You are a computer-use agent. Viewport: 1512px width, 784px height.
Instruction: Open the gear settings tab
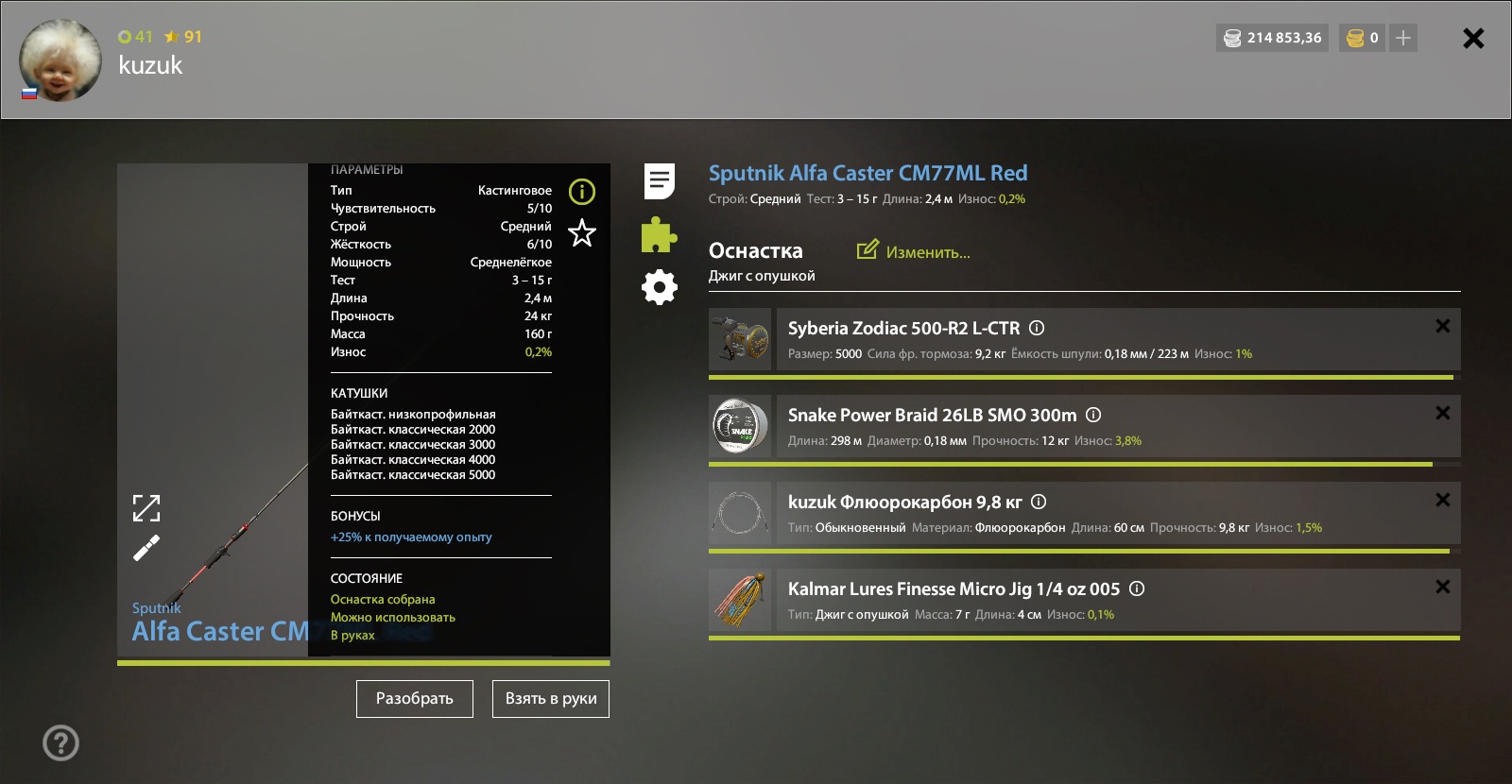click(660, 287)
